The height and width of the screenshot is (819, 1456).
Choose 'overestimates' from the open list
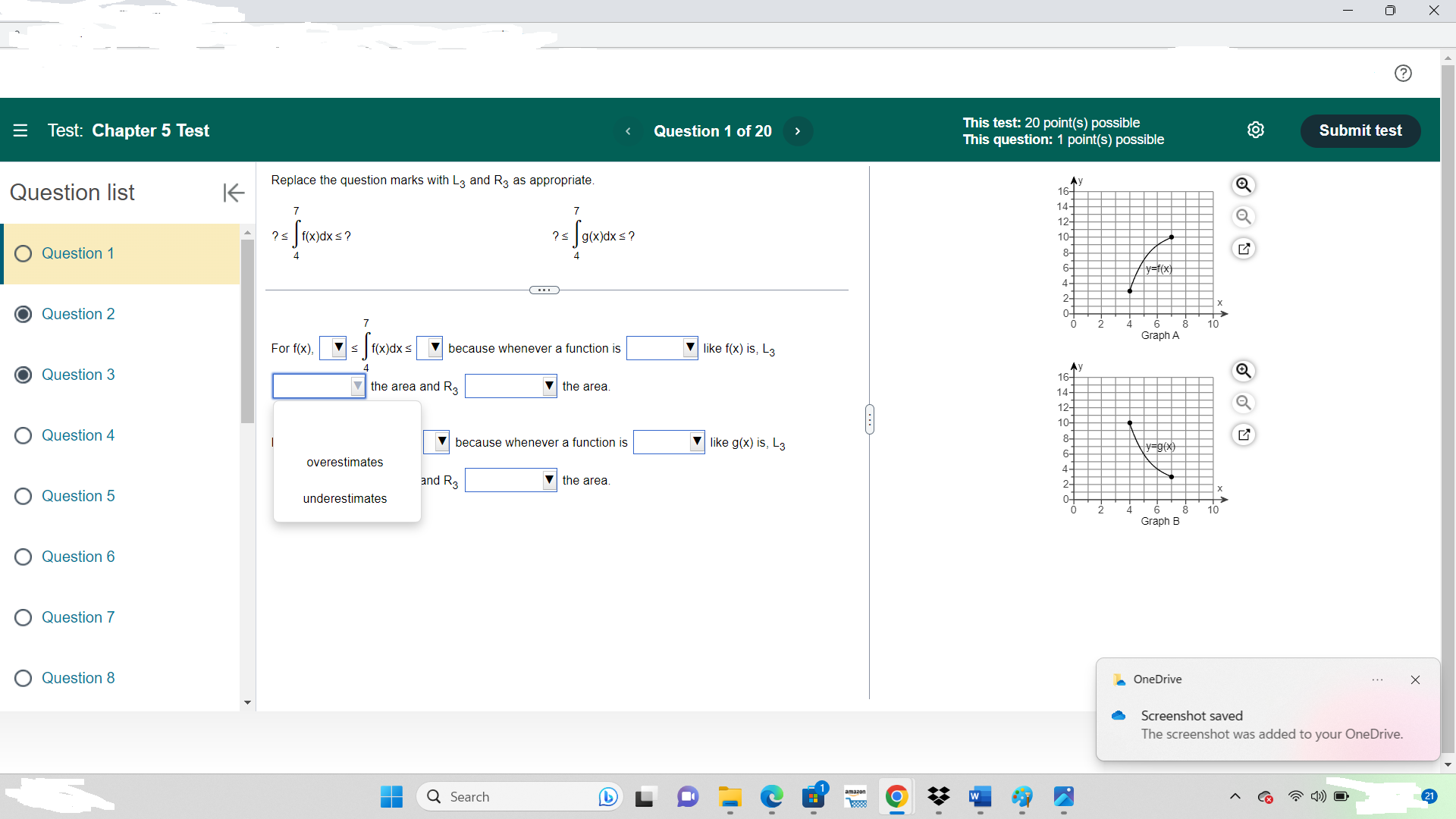[345, 462]
